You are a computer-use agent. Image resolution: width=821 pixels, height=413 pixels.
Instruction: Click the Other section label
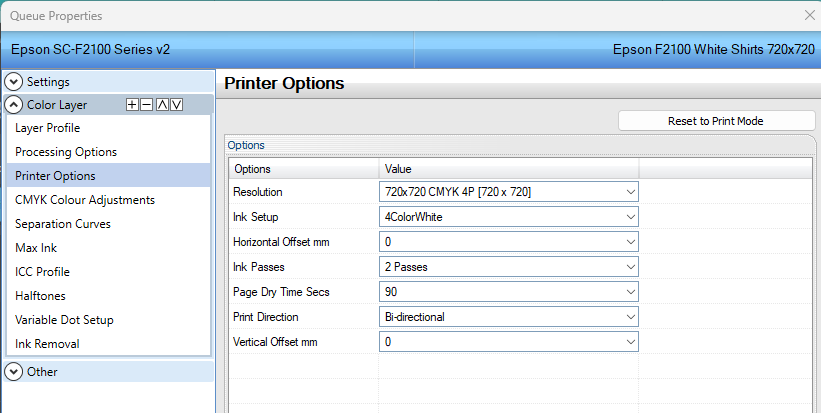click(42, 372)
